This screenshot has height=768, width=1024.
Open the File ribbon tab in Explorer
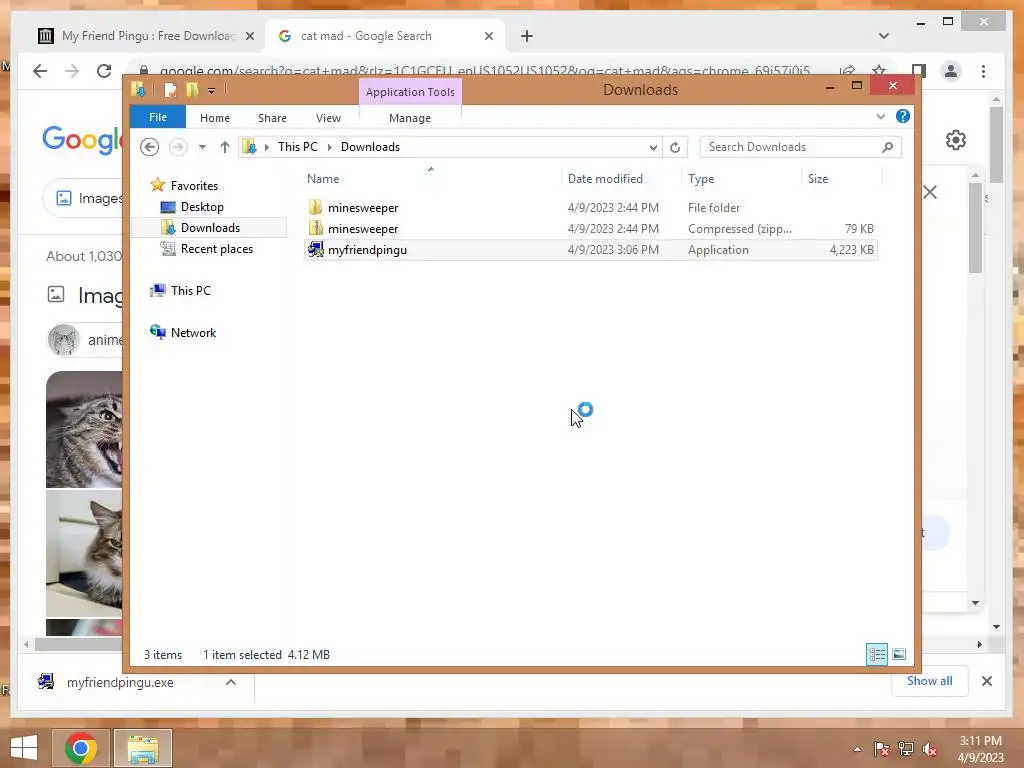pos(158,118)
